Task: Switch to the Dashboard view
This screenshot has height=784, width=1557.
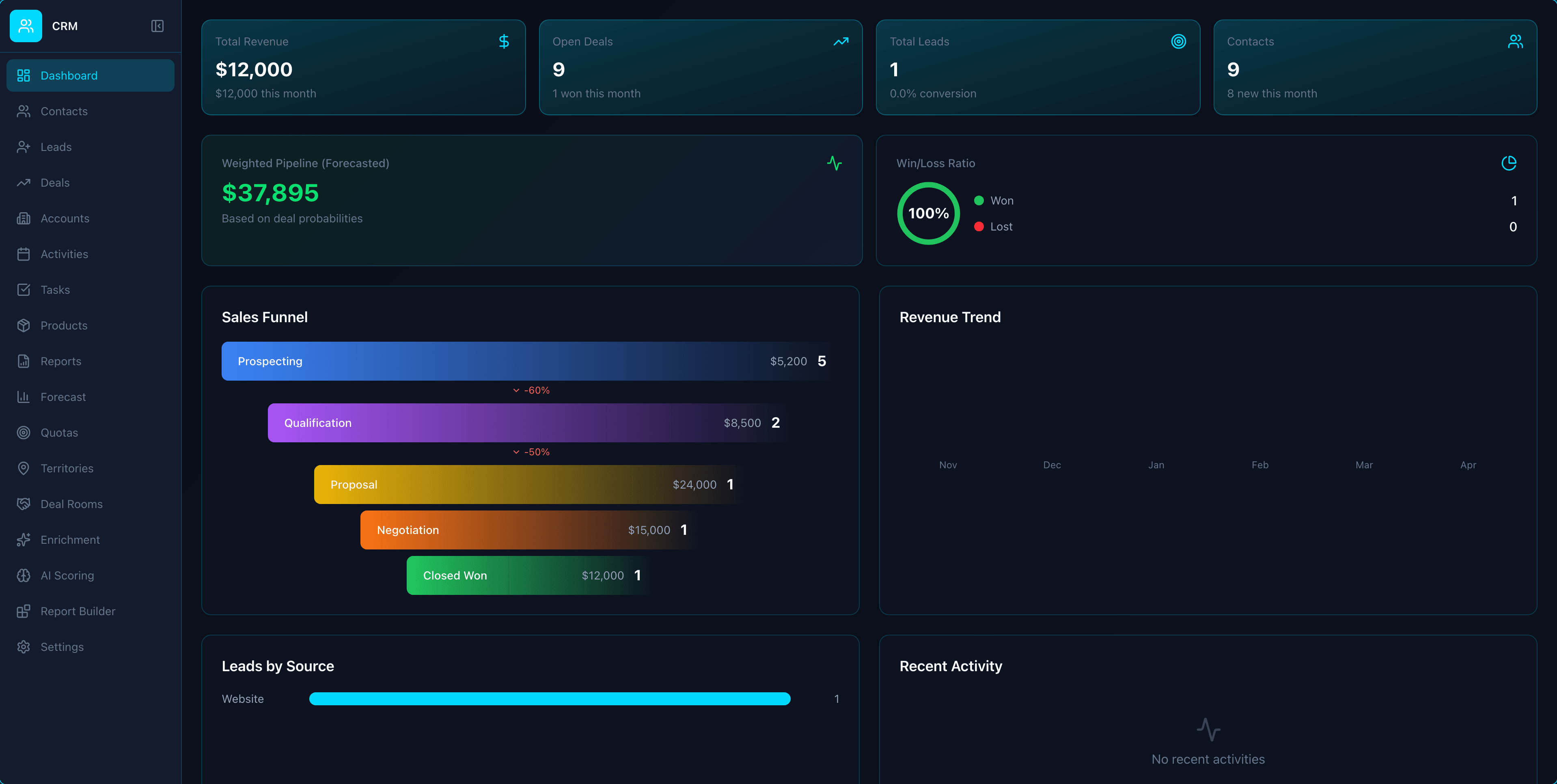Action: [68, 75]
